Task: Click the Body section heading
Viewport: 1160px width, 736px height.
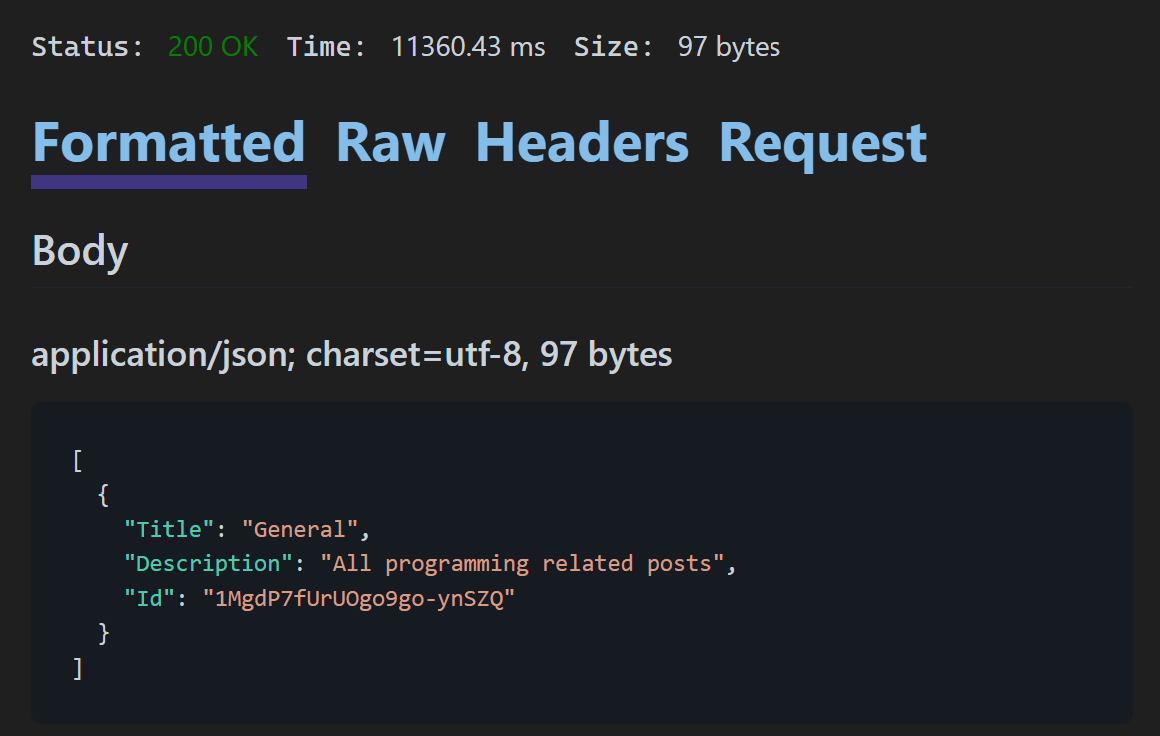Action: coord(80,250)
